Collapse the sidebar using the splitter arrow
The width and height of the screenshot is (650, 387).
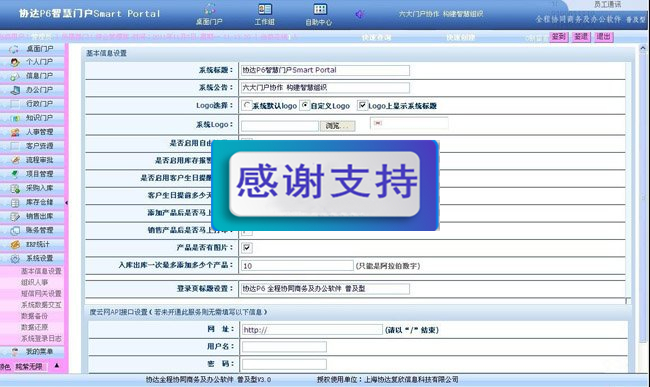66,203
